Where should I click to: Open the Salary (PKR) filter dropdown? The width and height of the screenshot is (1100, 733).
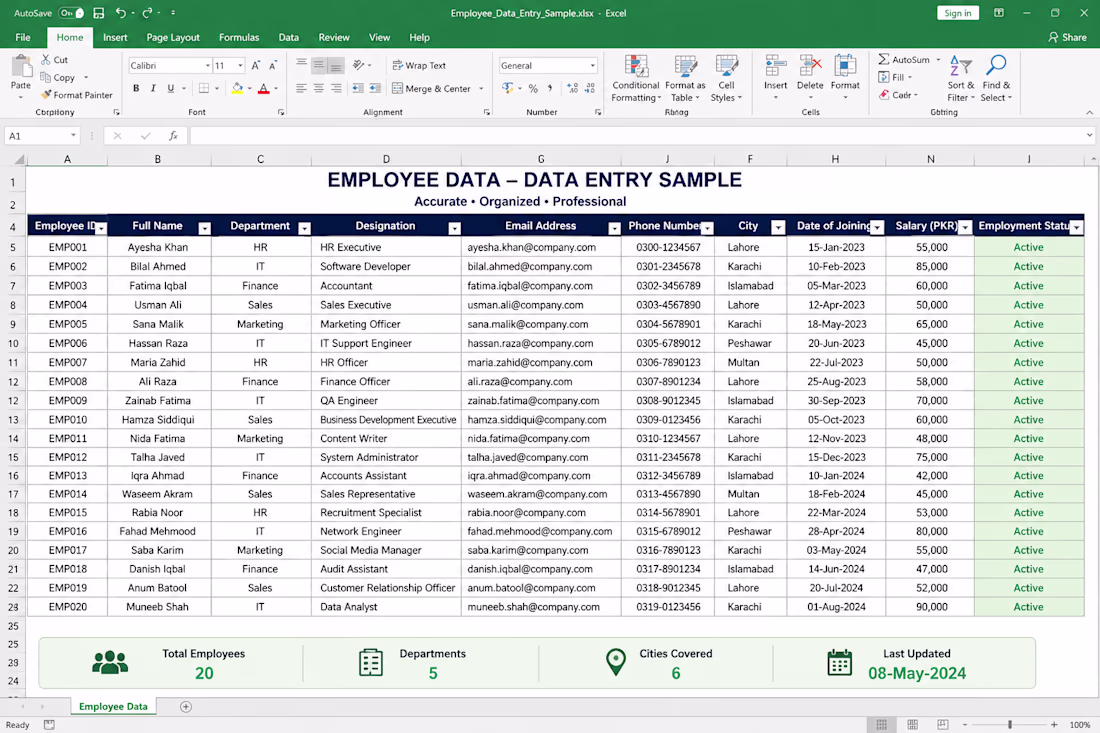965,227
